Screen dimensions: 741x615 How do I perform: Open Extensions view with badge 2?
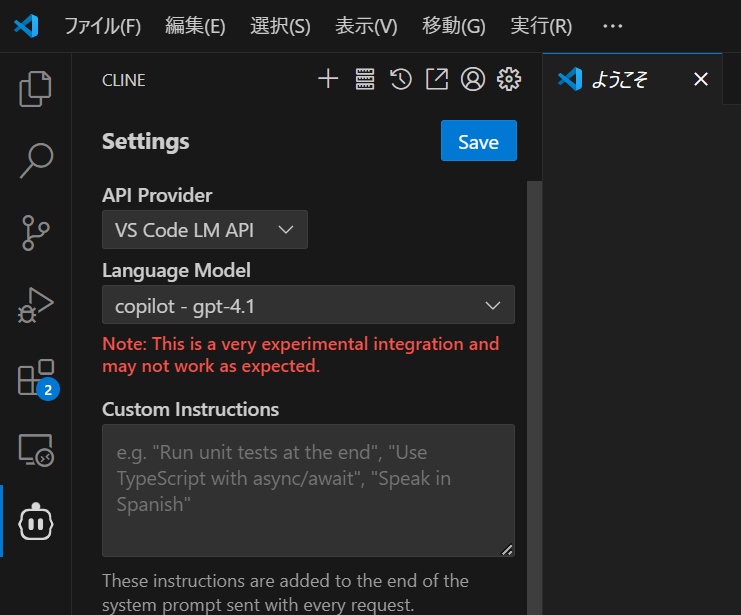tap(37, 378)
